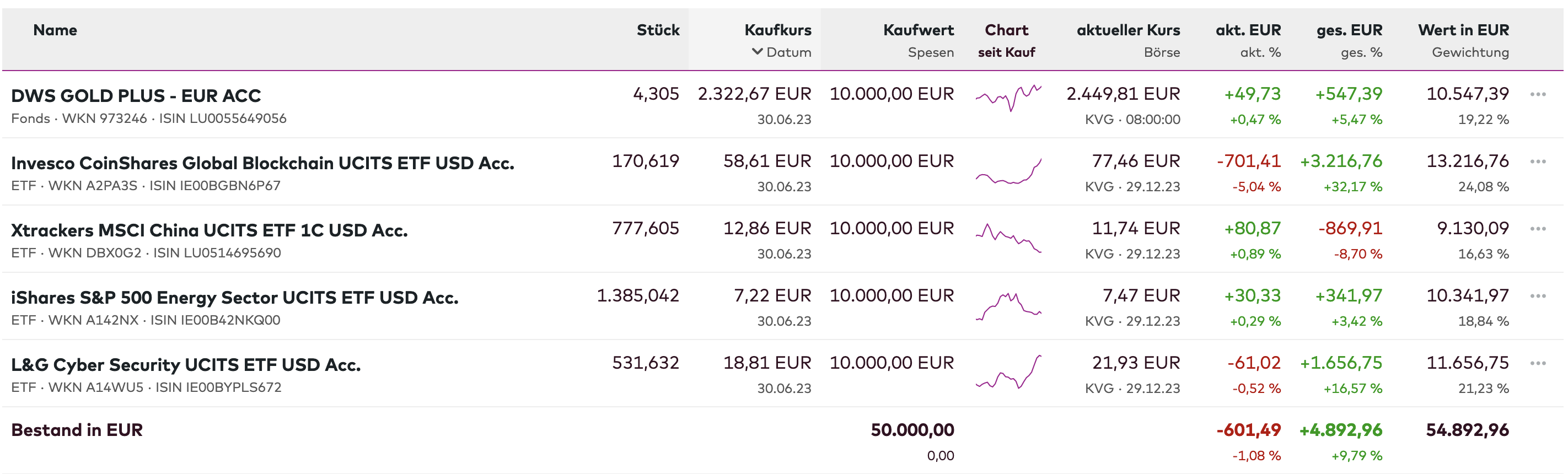View Xtrackers MSCI China mini chart
1568x474 pixels.
[x=1008, y=238]
